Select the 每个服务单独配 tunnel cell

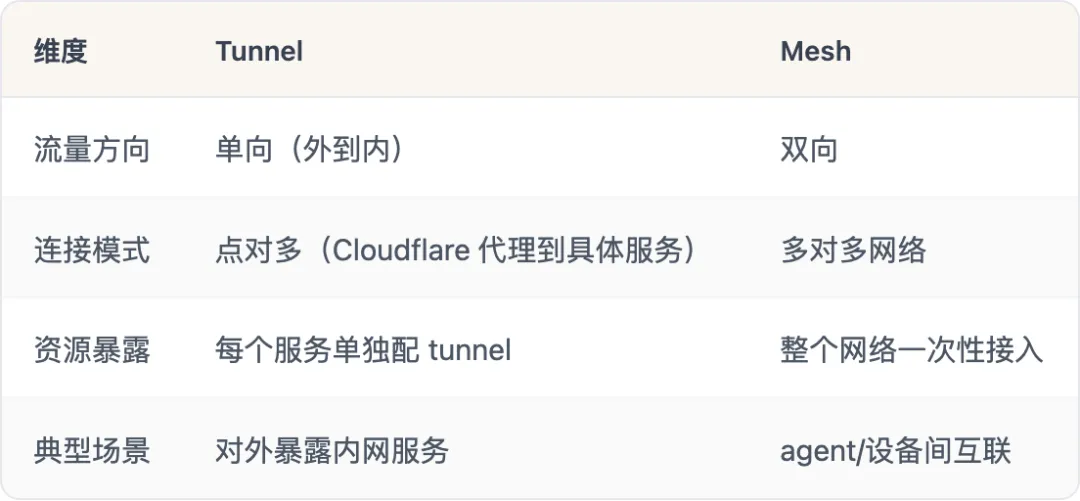pos(363,350)
